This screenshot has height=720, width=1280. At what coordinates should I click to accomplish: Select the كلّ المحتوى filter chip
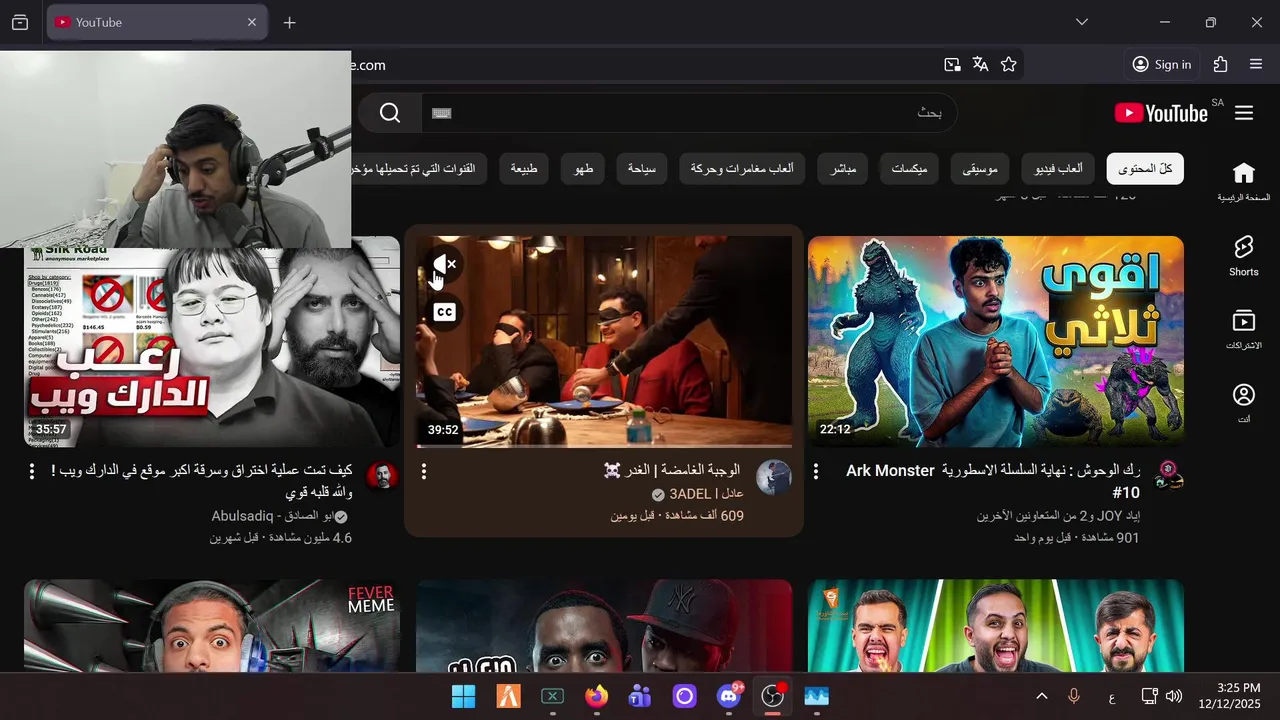click(x=1145, y=169)
